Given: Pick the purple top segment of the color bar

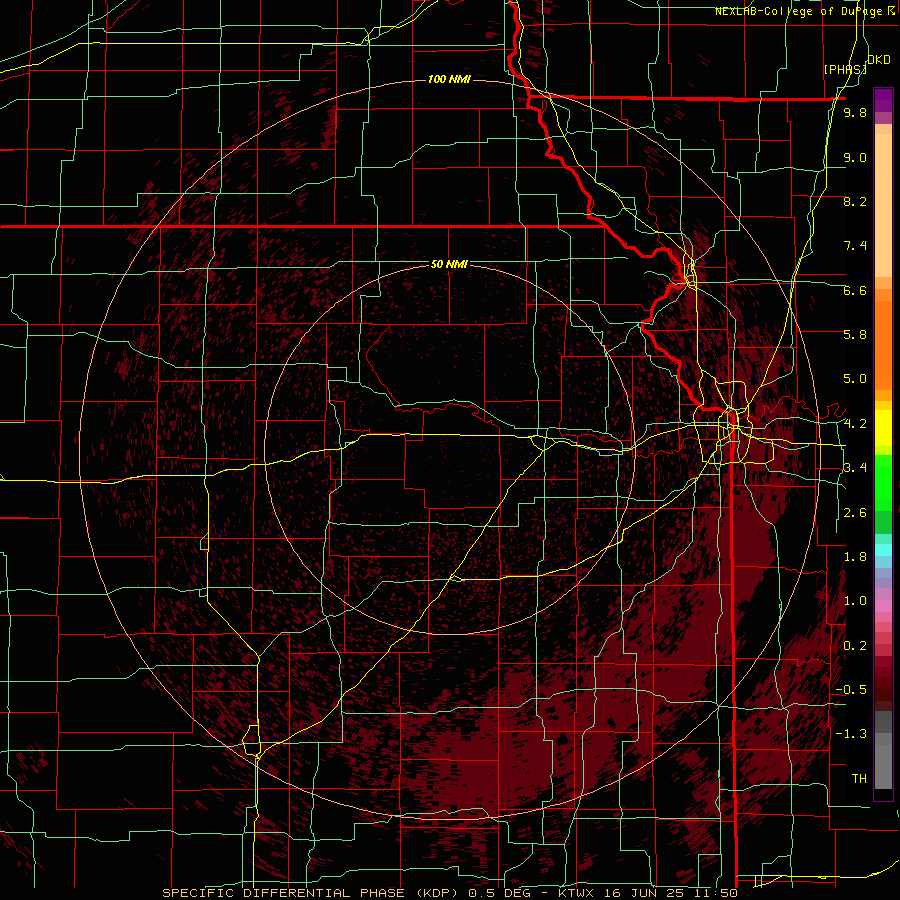Looking at the screenshot, I should (x=883, y=100).
